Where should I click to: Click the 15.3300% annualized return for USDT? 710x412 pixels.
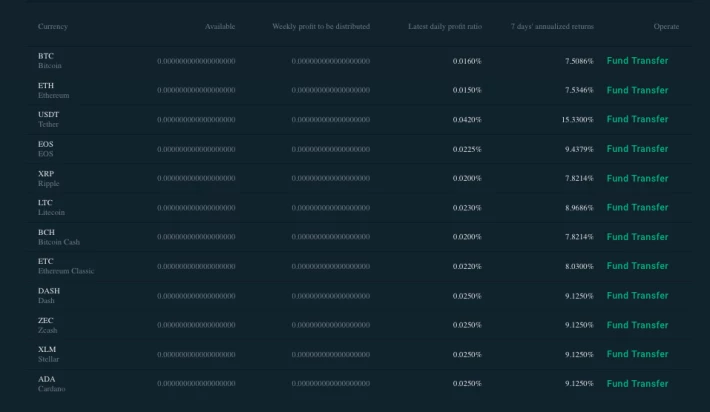click(577, 120)
